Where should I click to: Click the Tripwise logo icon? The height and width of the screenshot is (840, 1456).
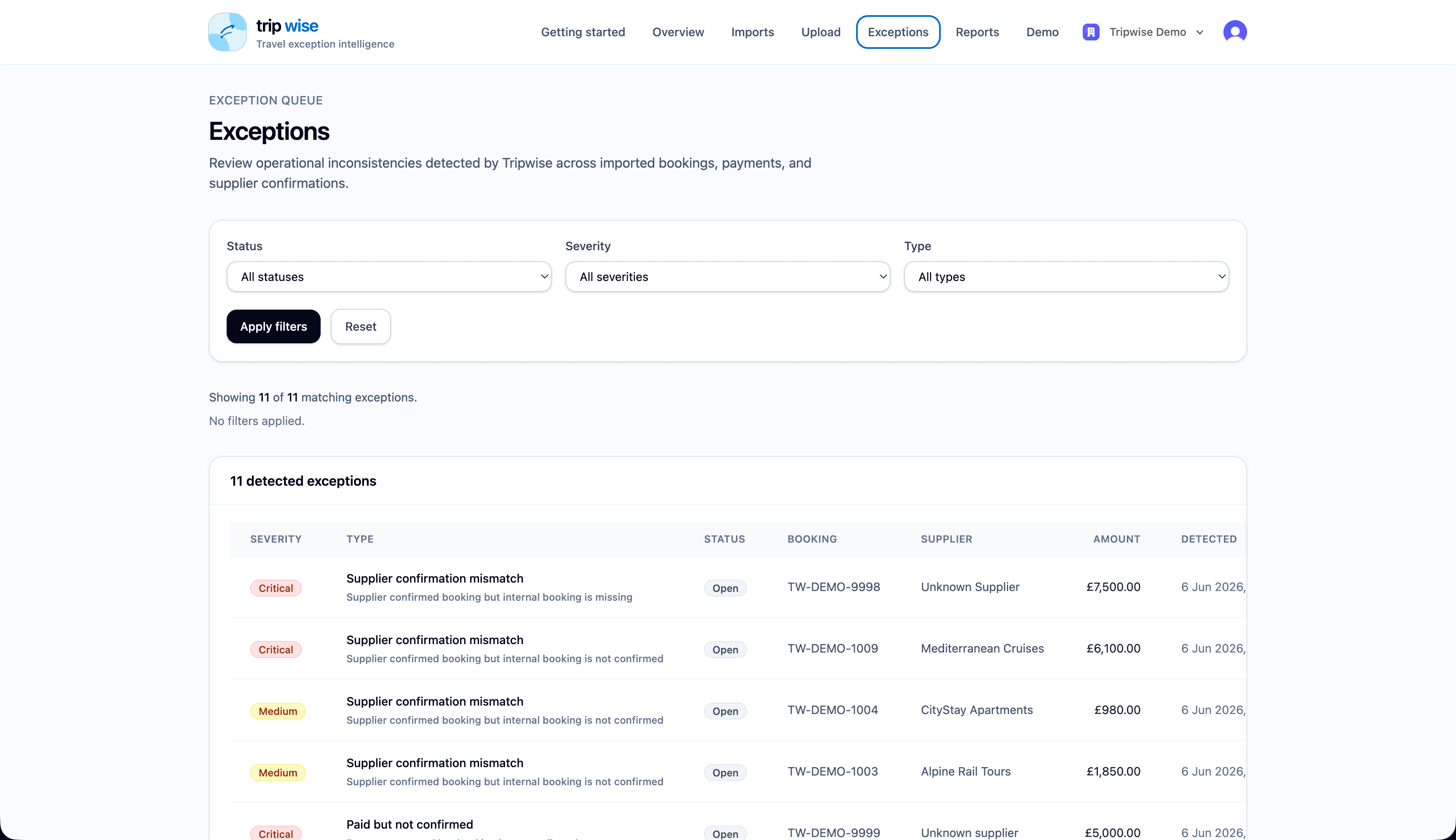point(227,32)
